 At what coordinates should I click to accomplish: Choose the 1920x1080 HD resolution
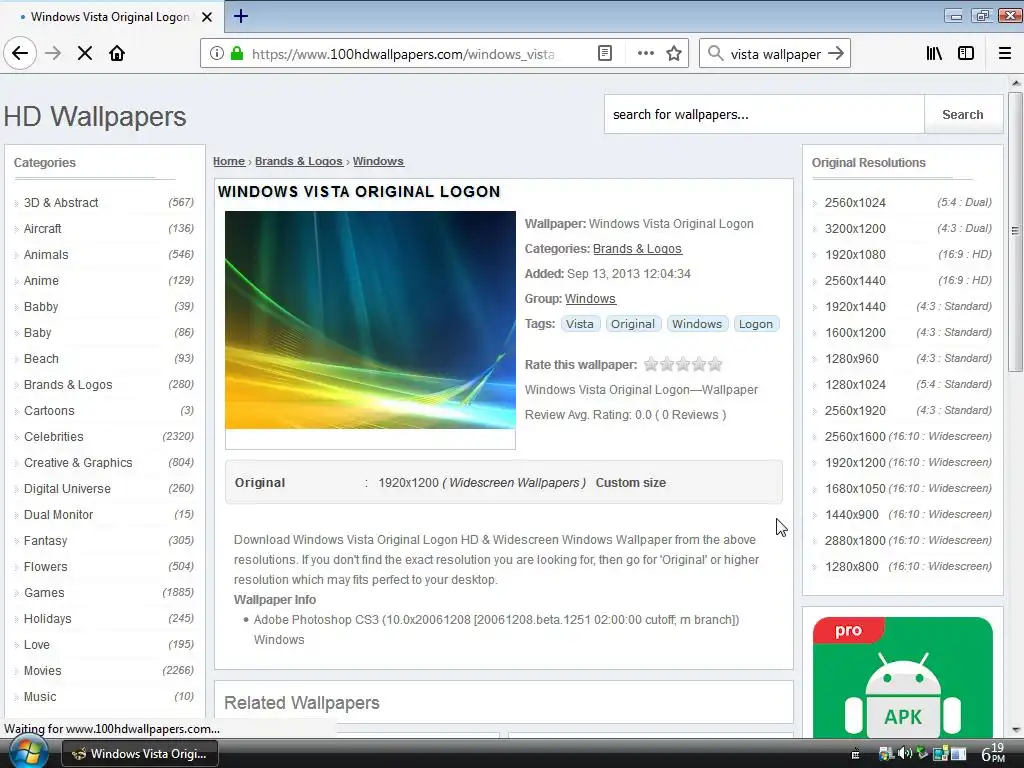point(855,255)
